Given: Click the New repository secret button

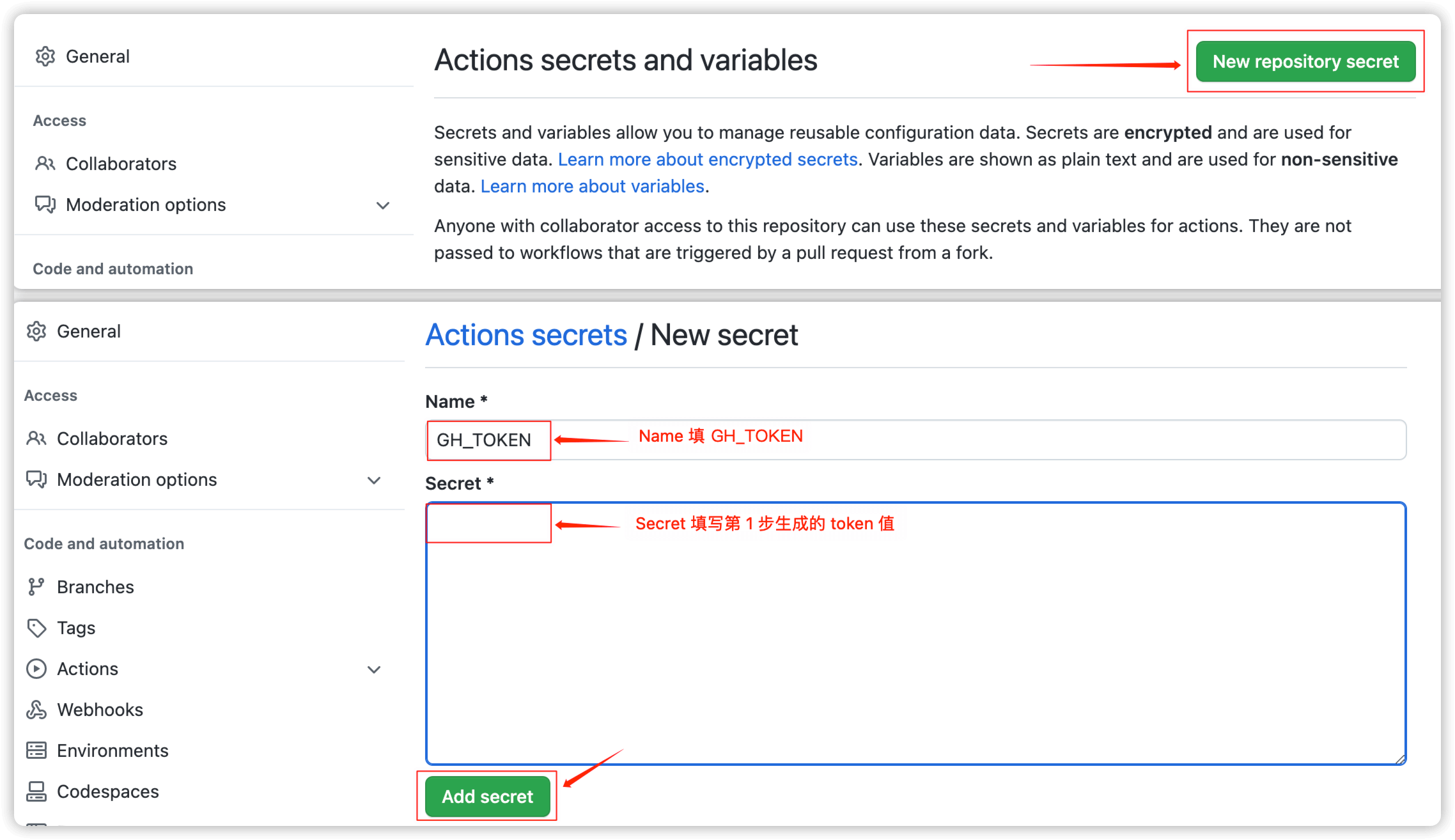Looking at the screenshot, I should coord(1305,61).
